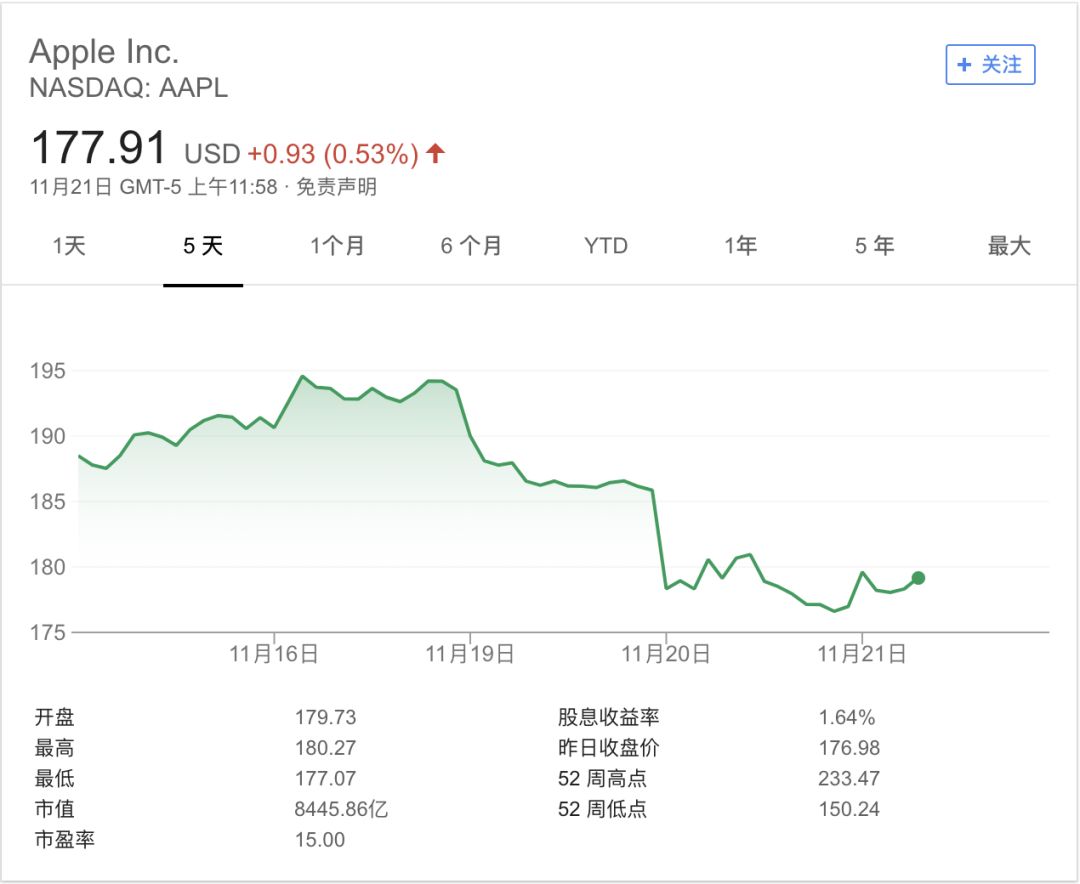This screenshot has height=884, width=1080.
Task: Select the 1年 time range
Action: click(x=740, y=246)
